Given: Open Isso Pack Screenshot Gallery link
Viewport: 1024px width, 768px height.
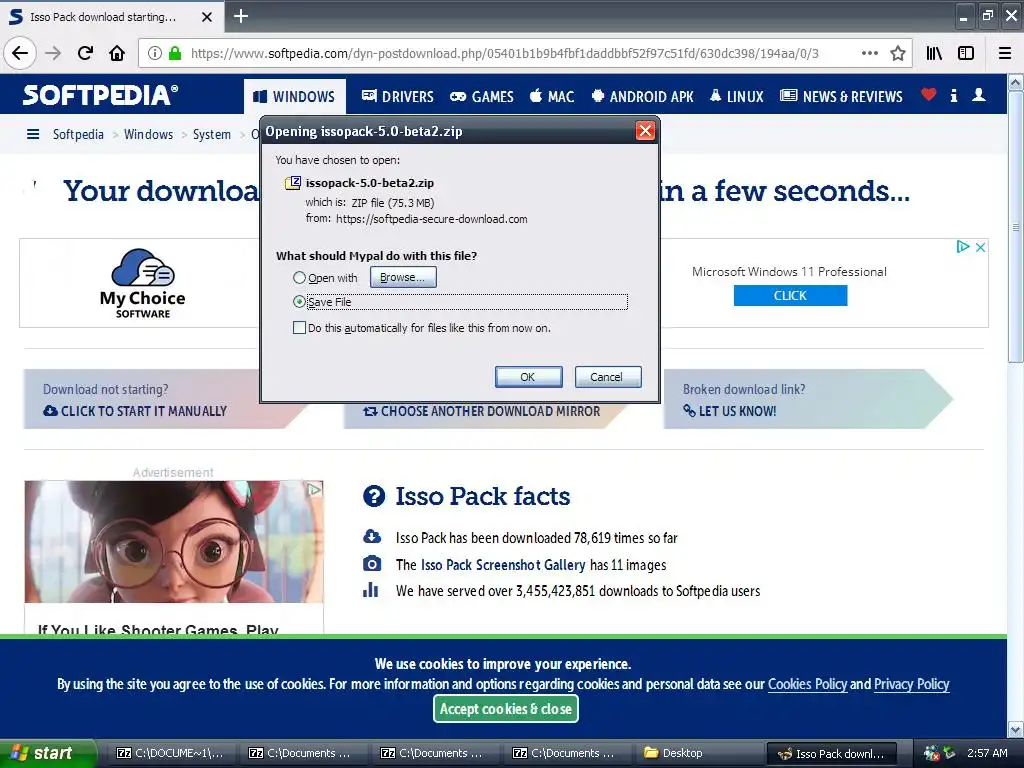Looking at the screenshot, I should click(503, 565).
